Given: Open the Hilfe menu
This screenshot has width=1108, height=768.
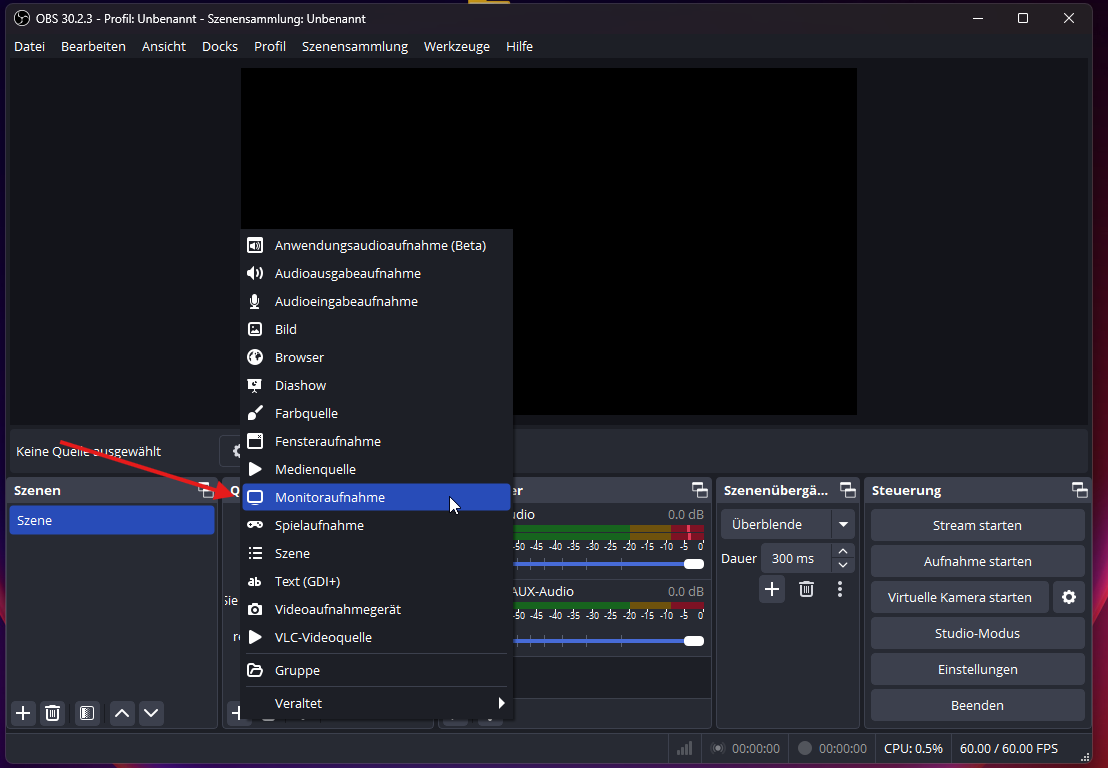Looking at the screenshot, I should tap(519, 47).
